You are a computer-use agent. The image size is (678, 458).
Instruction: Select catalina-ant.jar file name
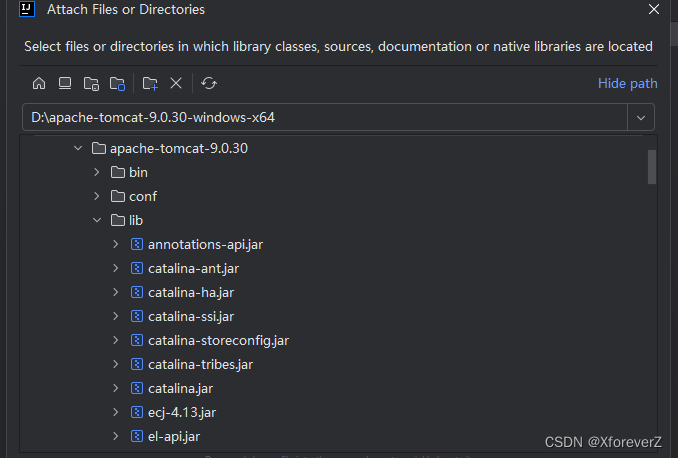coord(194,269)
